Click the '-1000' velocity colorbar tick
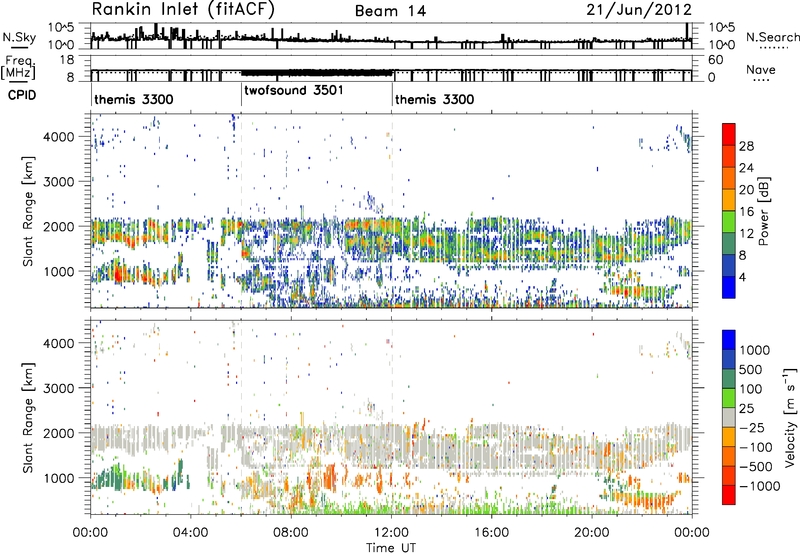 point(759,486)
